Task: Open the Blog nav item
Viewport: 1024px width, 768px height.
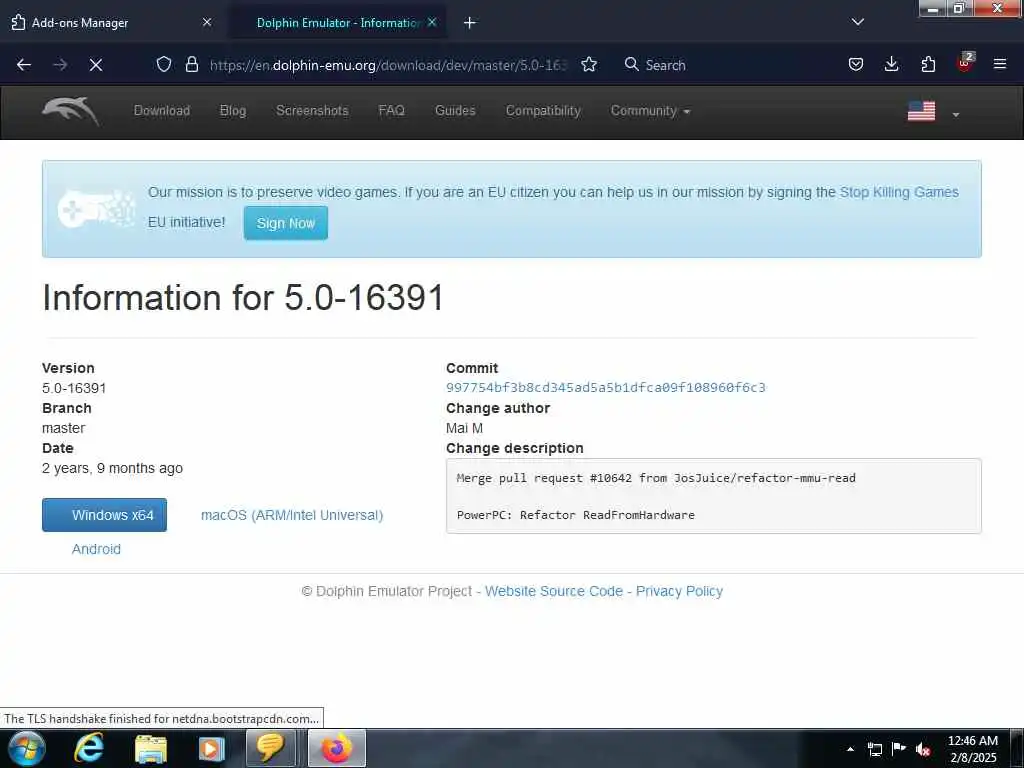Action: pos(233,111)
